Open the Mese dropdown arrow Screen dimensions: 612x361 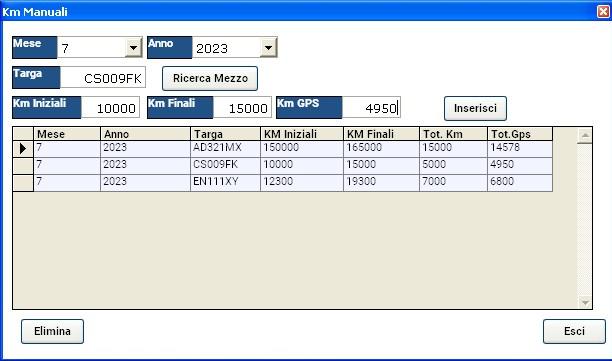pos(133,48)
